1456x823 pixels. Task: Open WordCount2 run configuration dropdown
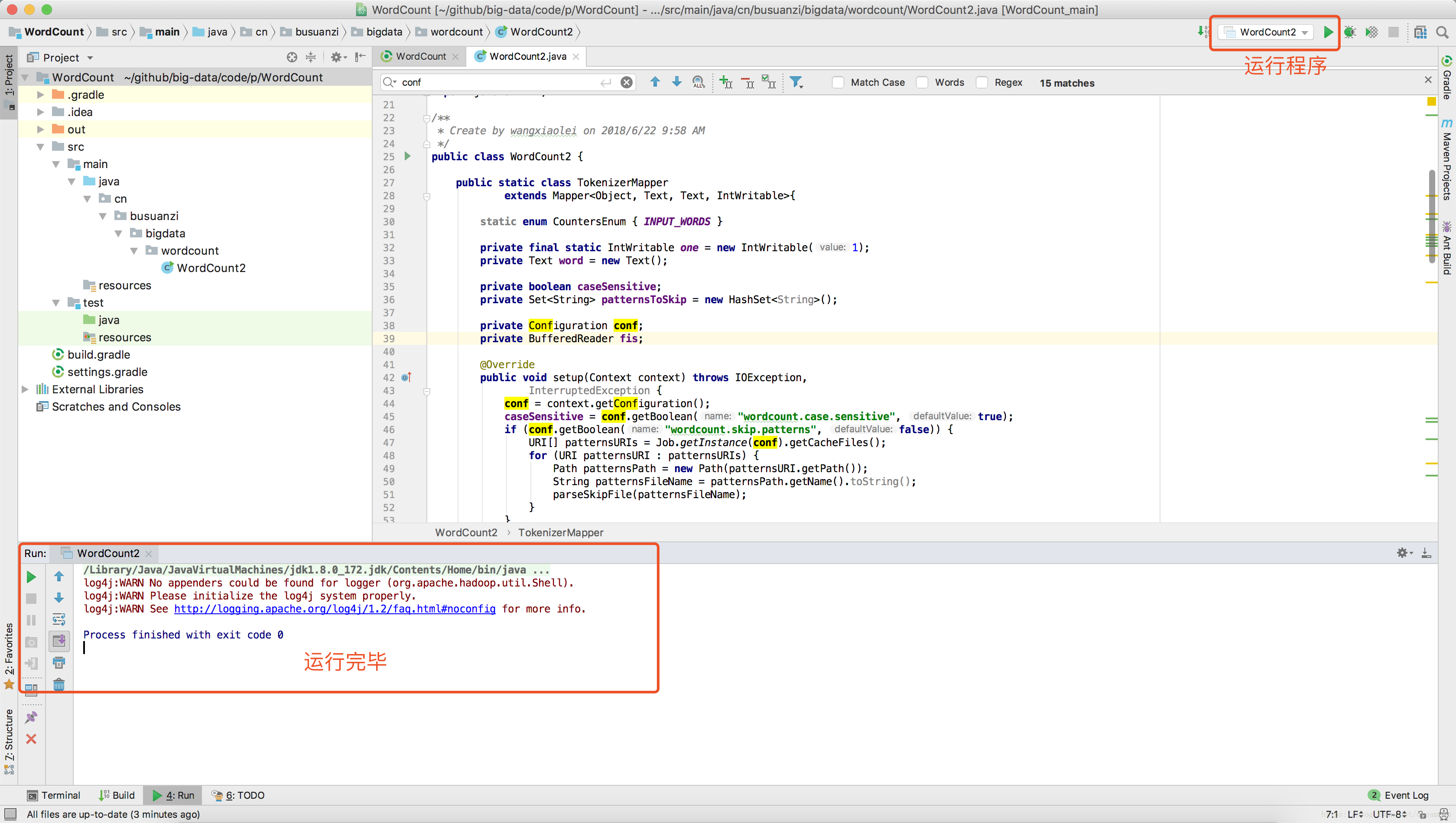click(1265, 32)
